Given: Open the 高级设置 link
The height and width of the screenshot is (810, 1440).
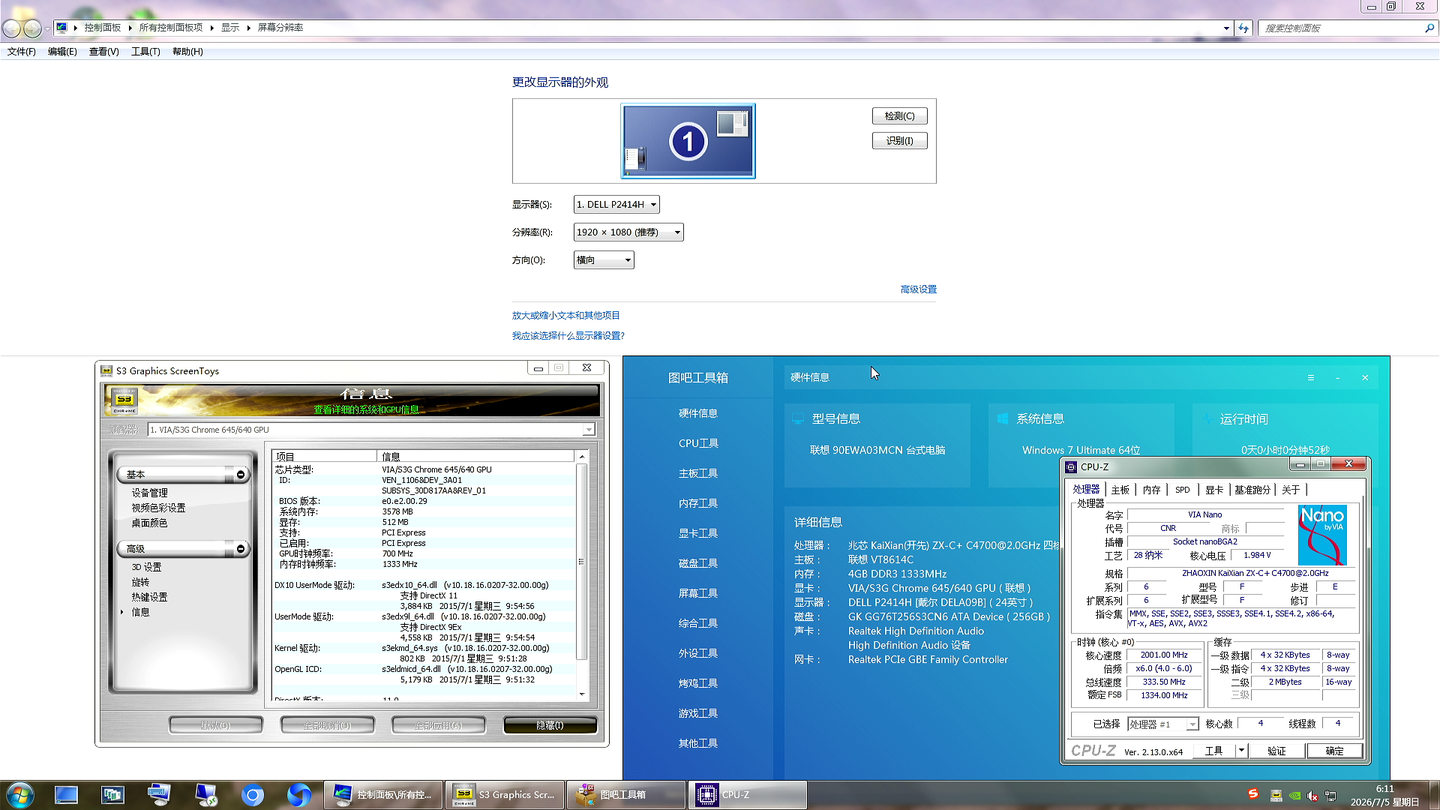Looking at the screenshot, I should [918, 290].
